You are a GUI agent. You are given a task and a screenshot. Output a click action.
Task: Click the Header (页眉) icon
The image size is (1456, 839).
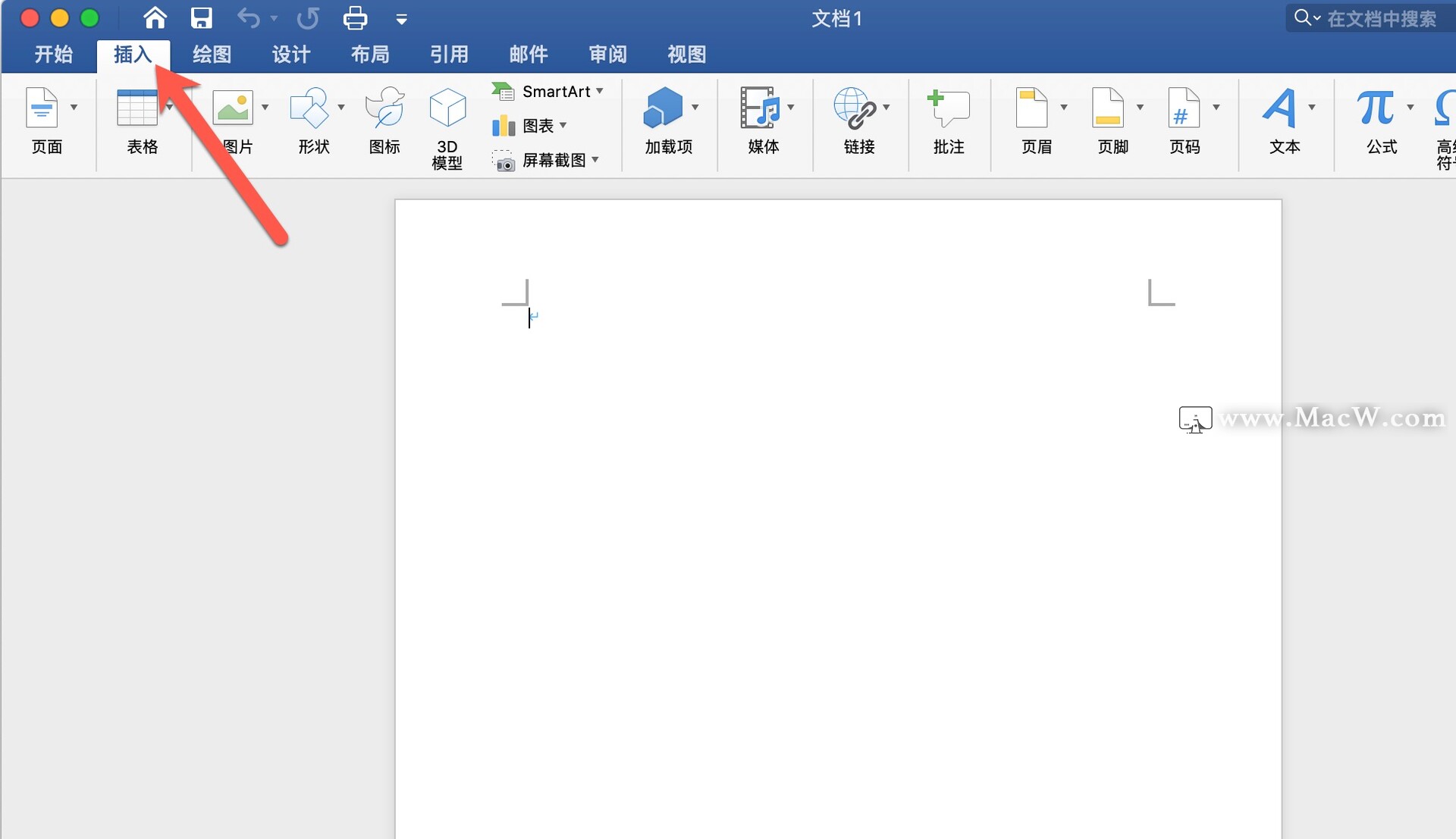1031,108
